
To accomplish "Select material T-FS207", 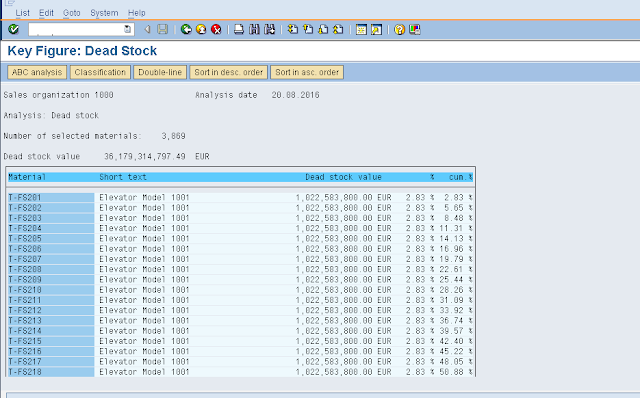I will 51,259.
